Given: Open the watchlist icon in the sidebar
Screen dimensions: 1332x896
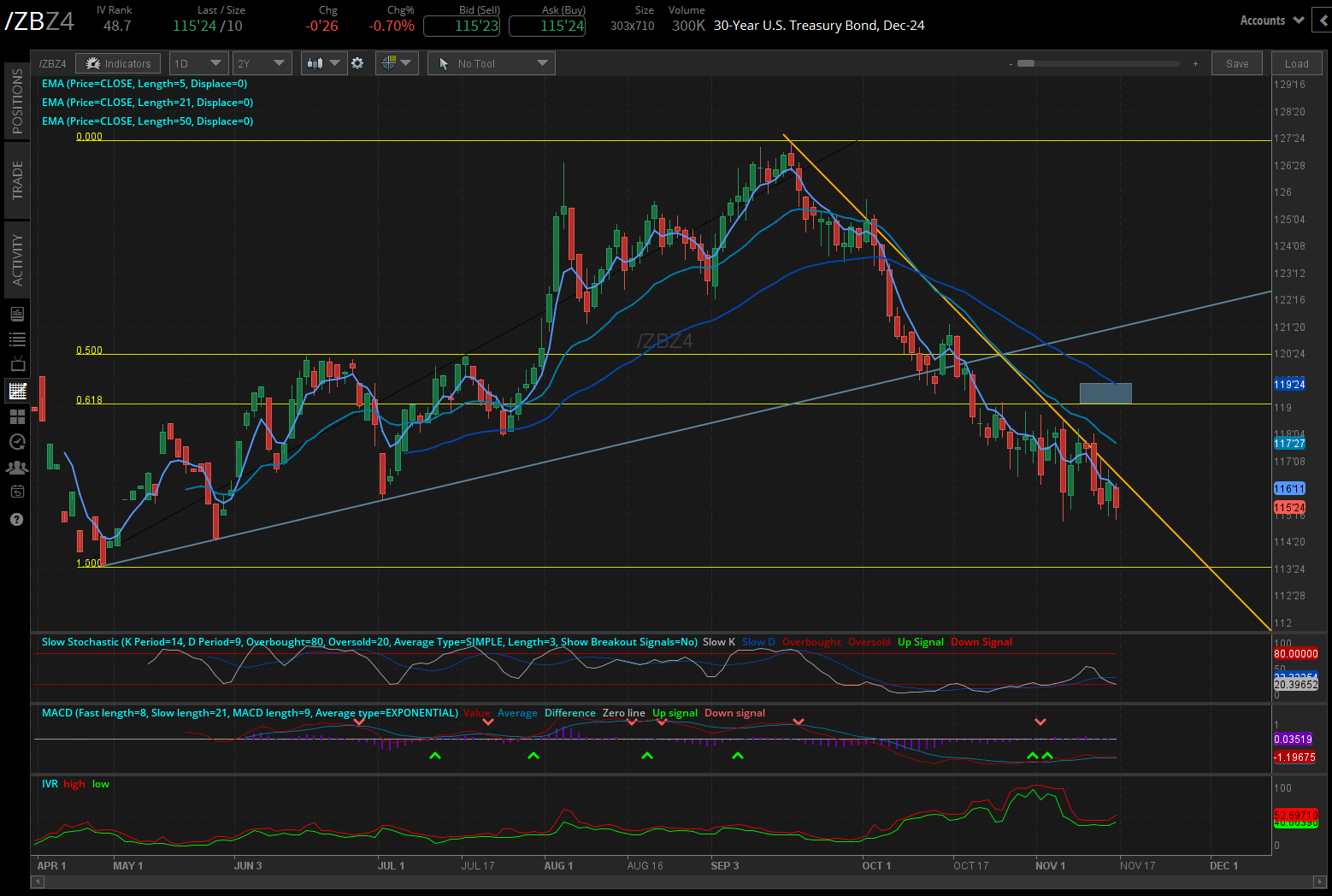Looking at the screenshot, I should pos(16,339).
